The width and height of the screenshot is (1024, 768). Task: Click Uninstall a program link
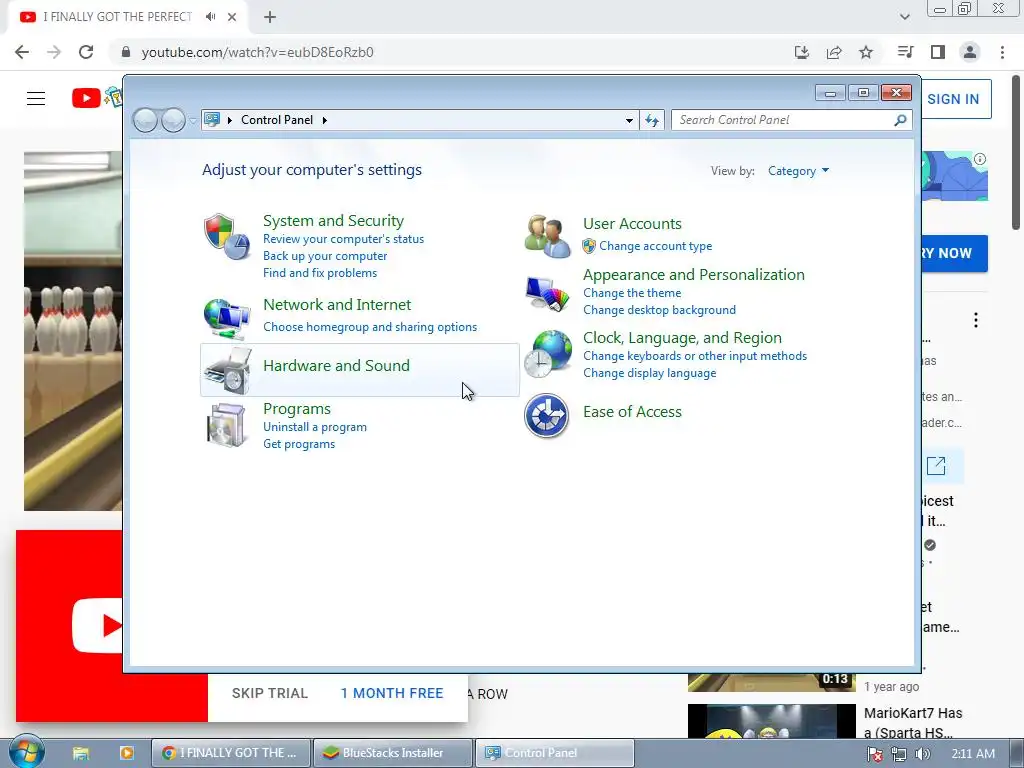[315, 427]
